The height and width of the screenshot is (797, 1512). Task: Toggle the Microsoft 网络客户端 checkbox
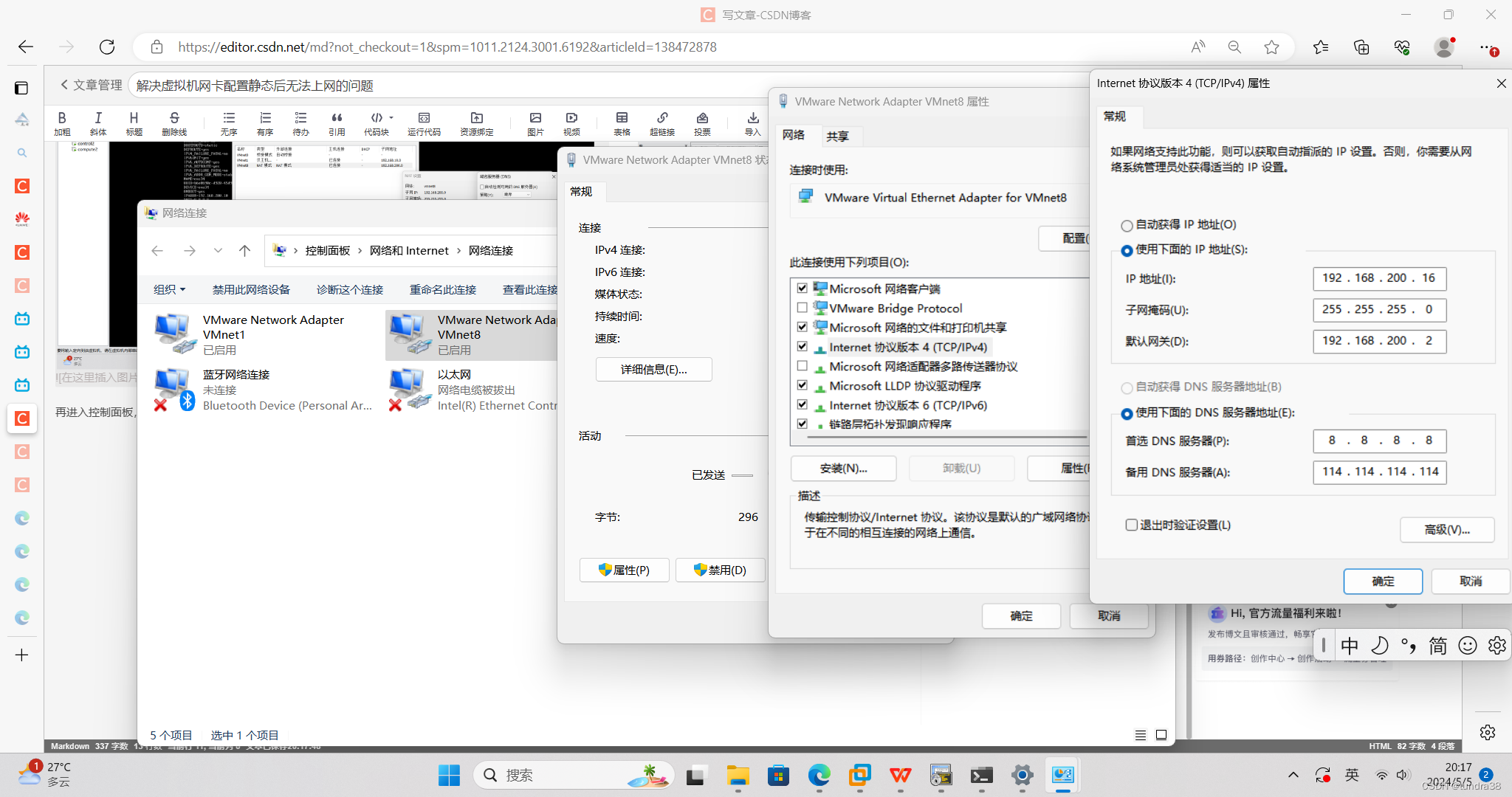(803, 289)
